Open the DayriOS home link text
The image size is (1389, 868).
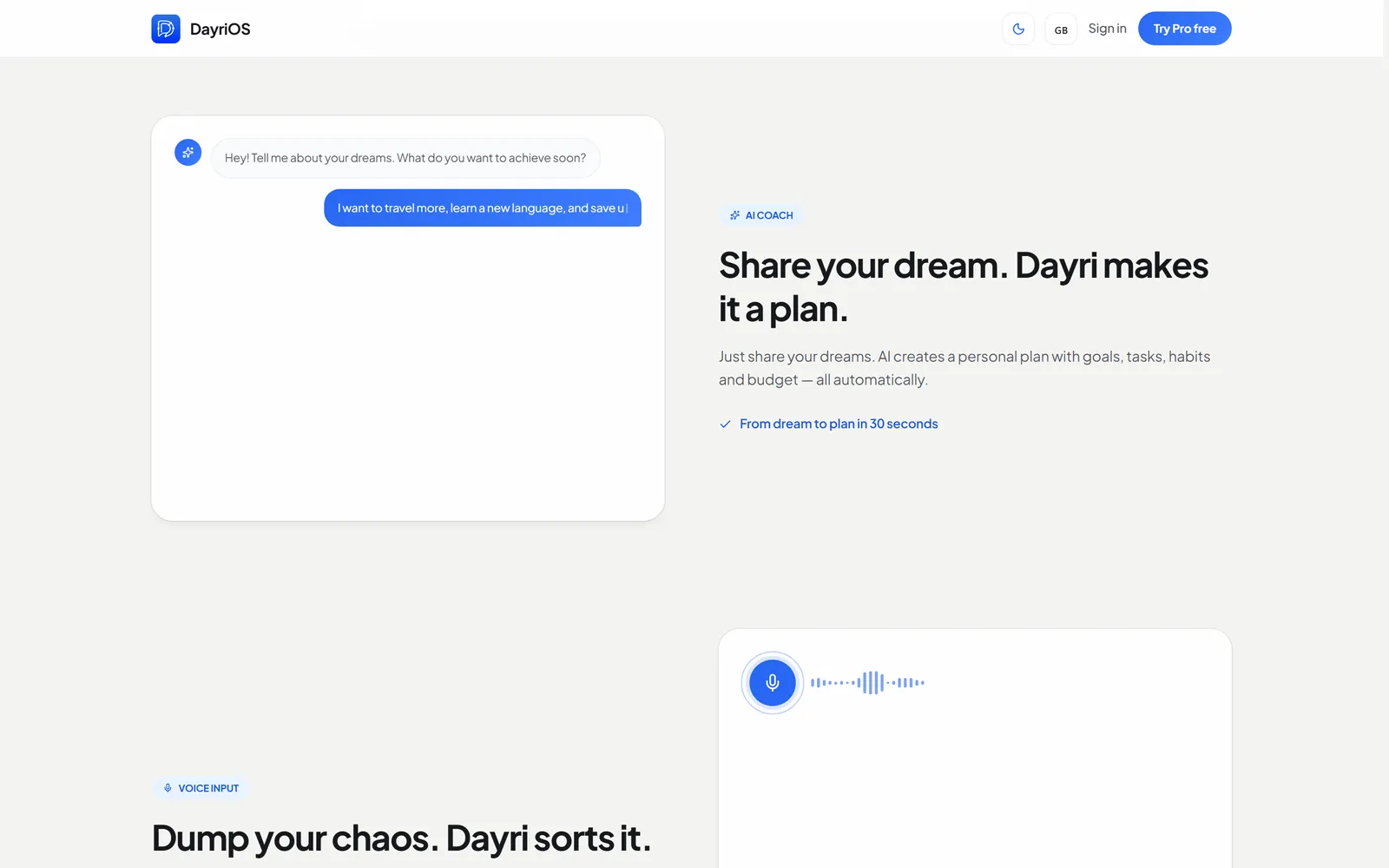pyautogui.click(x=220, y=29)
